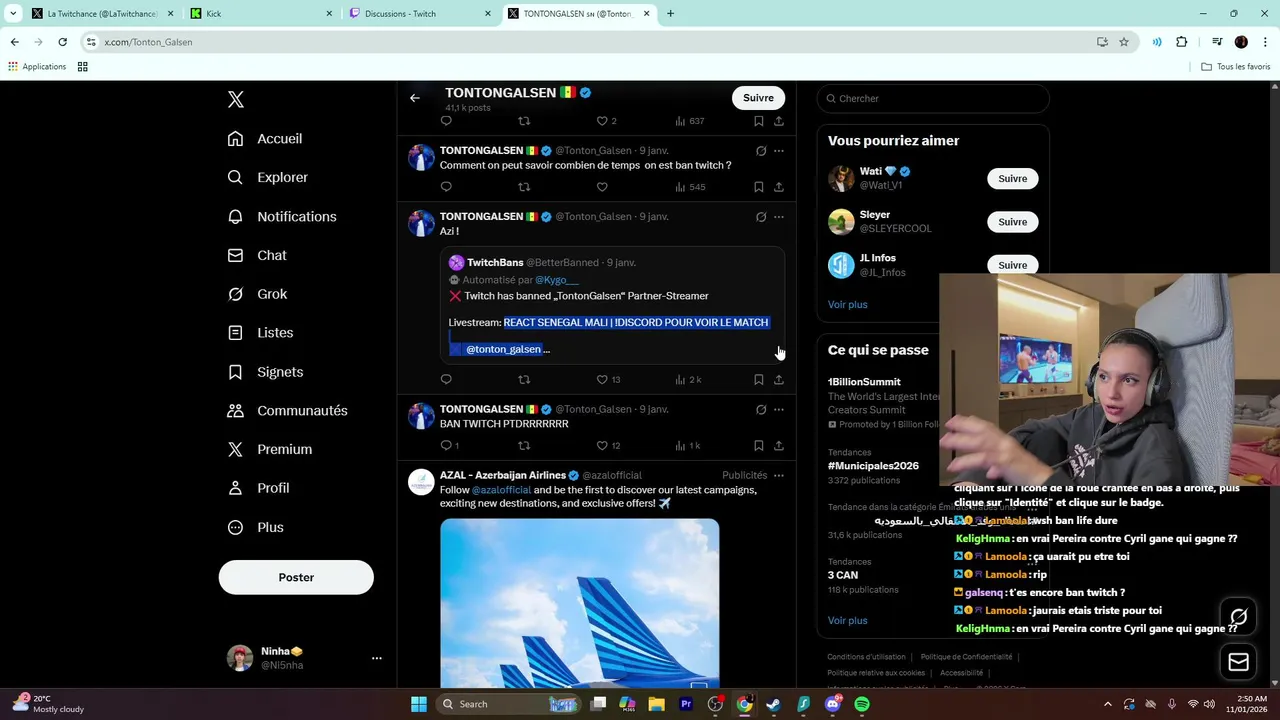This screenshot has height=720, width=1280.
Task: Reply to 'combien de temps' tweet
Action: pos(446,187)
